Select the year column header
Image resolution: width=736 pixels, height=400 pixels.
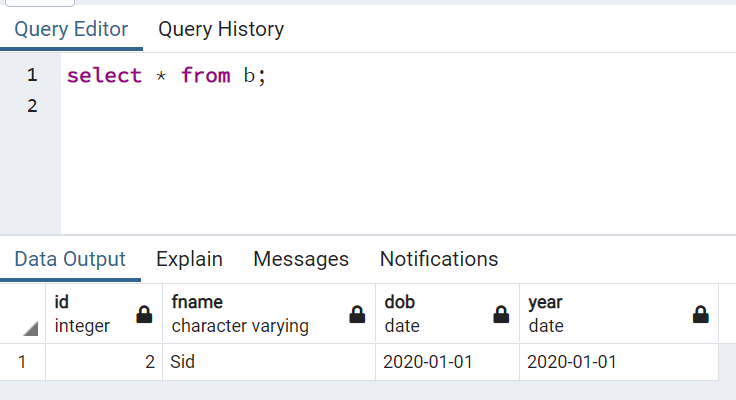(x=600, y=313)
